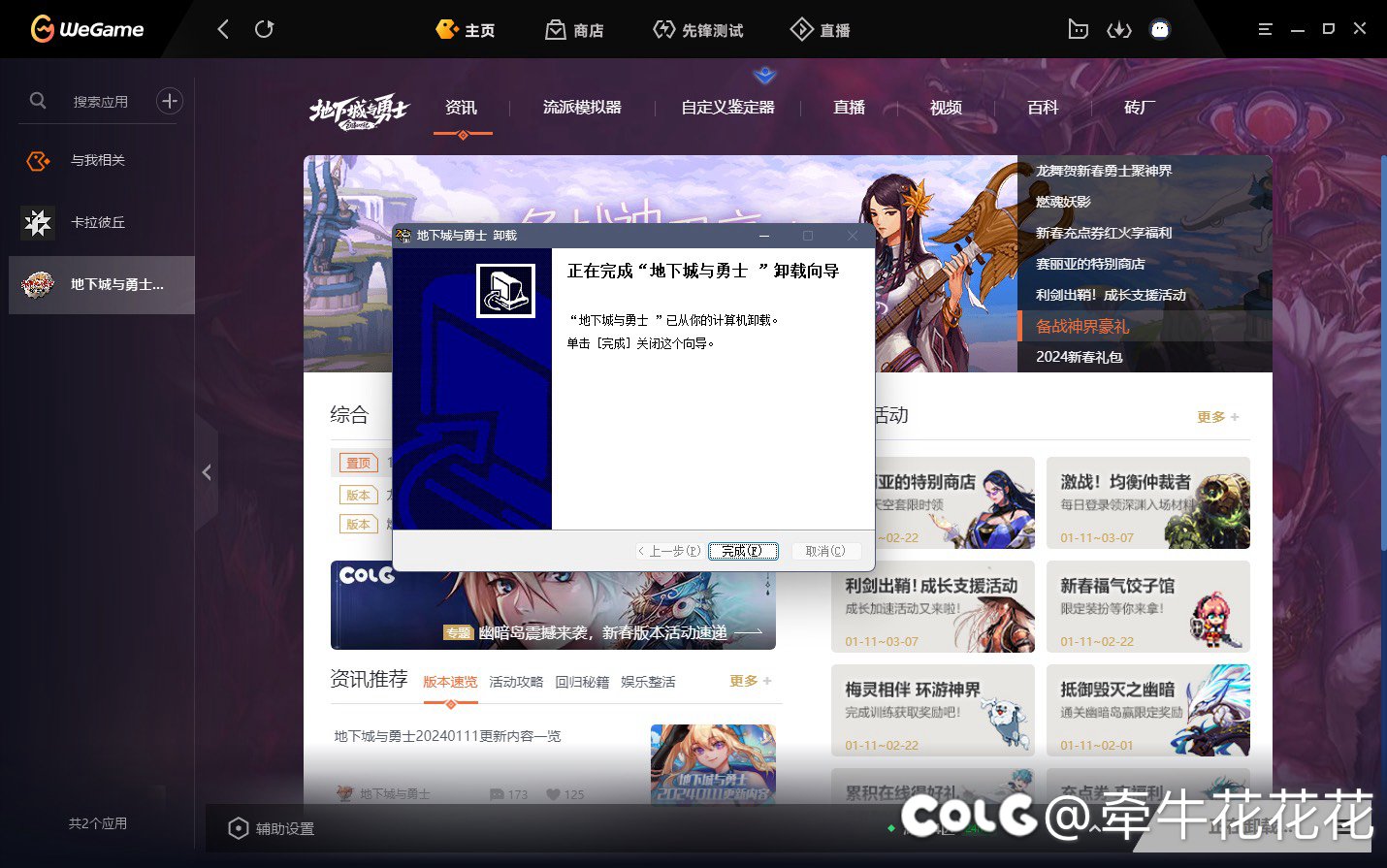Switch to the 流派模拟器 tab
Viewport: 1387px width, 868px height.
[582, 108]
